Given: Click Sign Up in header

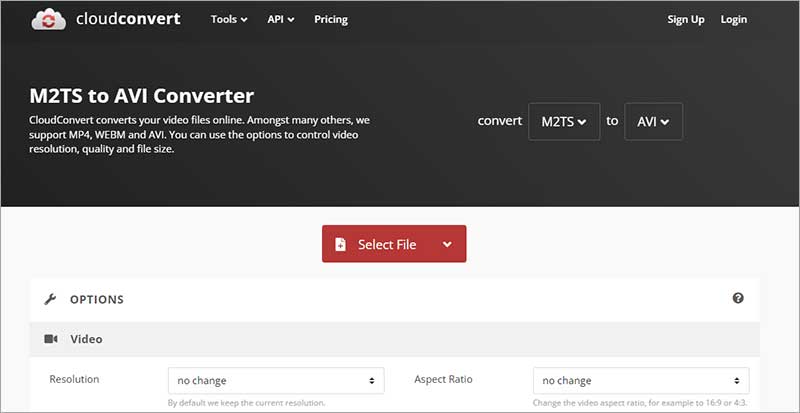Looking at the screenshot, I should click(x=686, y=19).
